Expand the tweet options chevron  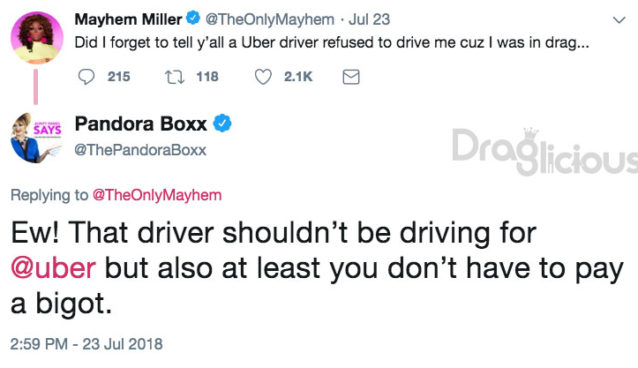[619, 20]
